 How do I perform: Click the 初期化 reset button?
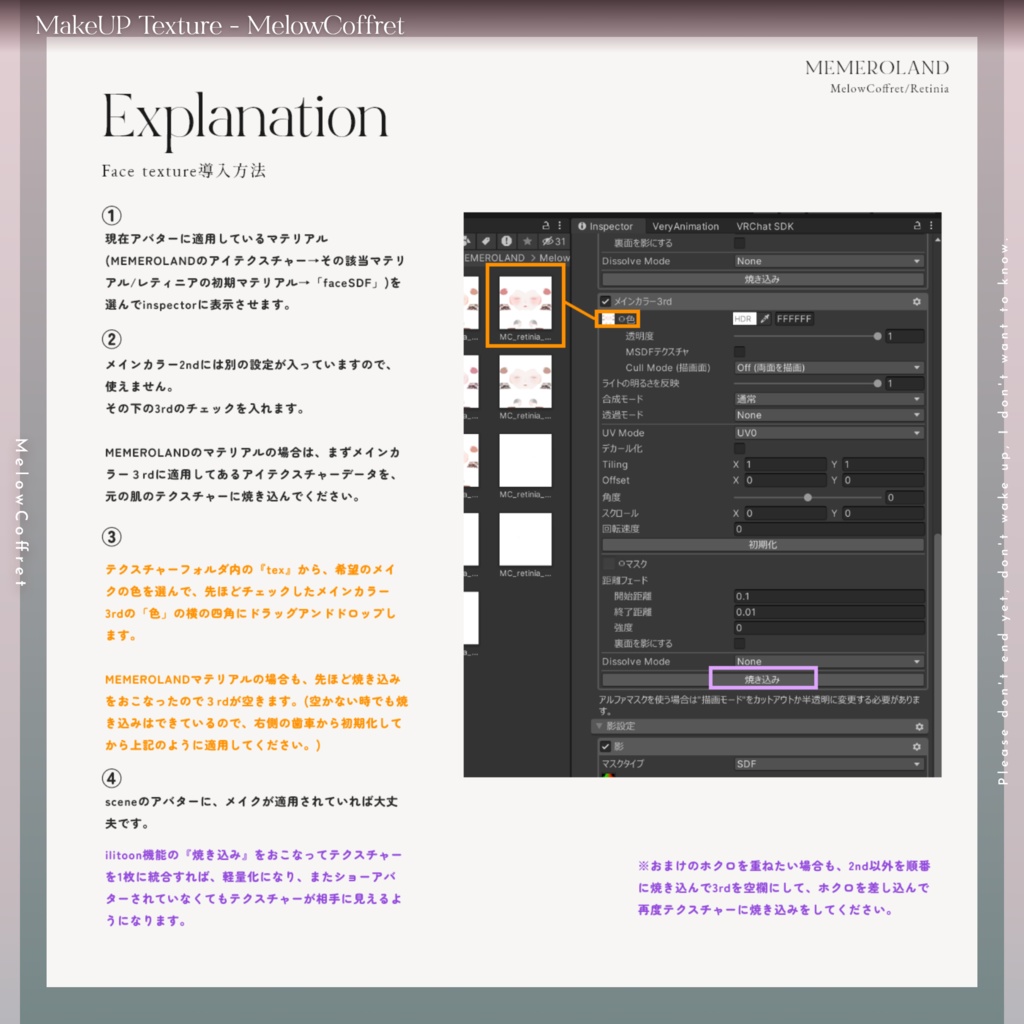763,544
